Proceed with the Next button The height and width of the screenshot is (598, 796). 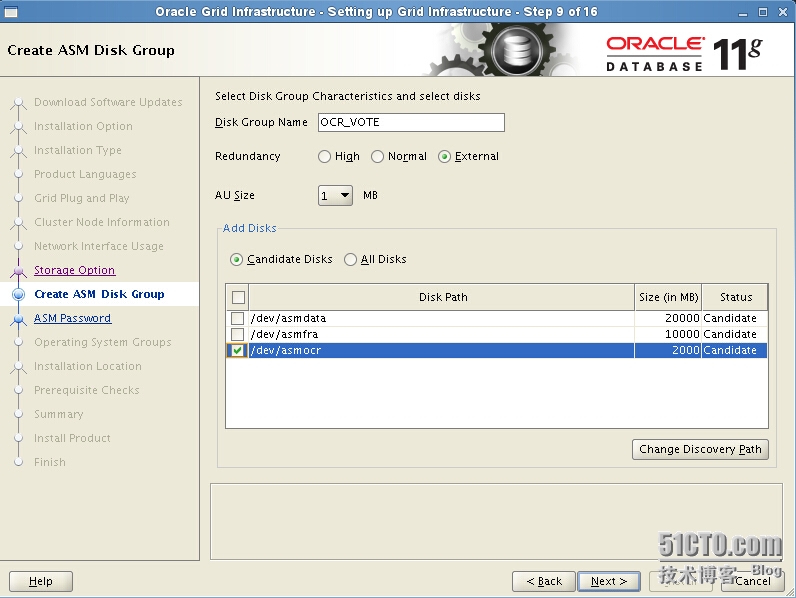[x=609, y=581]
